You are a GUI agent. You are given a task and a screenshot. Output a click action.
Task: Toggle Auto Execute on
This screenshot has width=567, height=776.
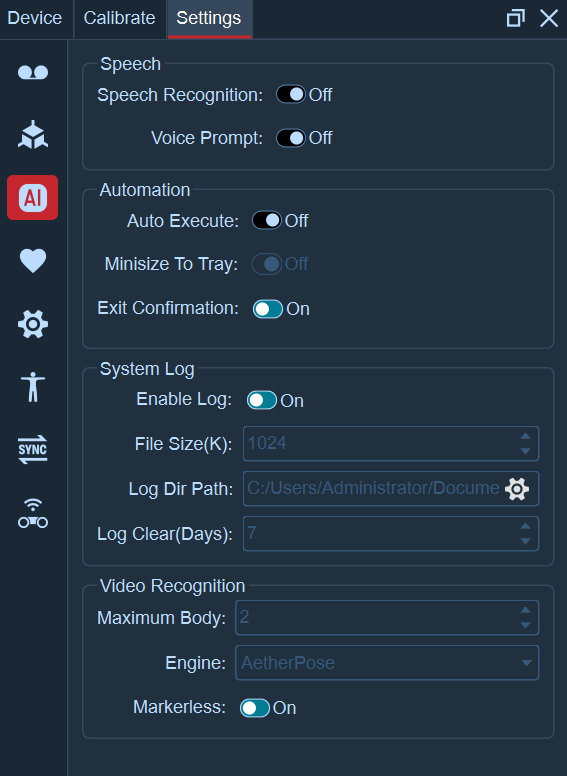[267, 221]
